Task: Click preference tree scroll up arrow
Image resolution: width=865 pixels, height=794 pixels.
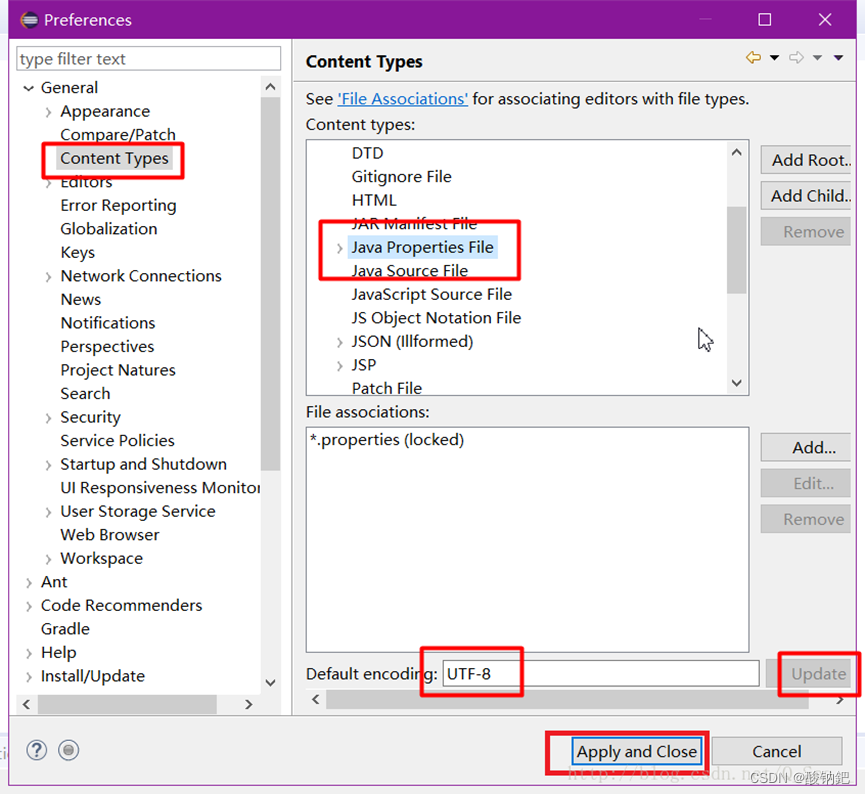Action: click(x=270, y=87)
